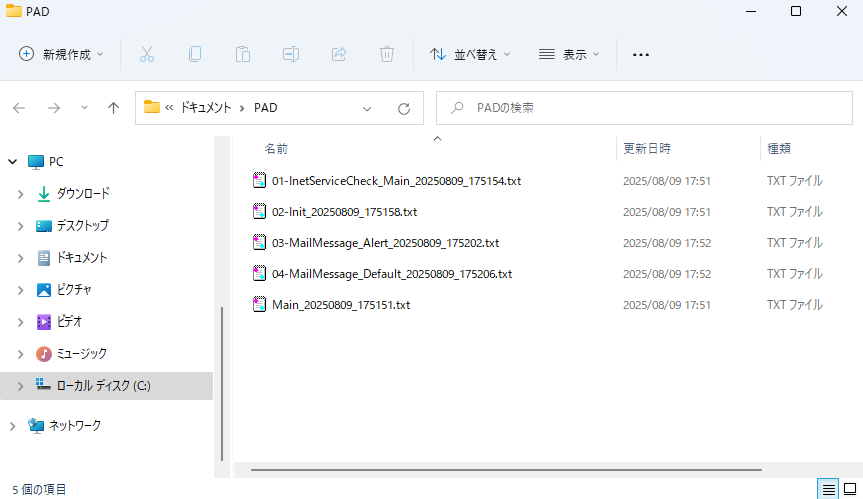
Task: Click the Delete trash can icon
Action: point(387,54)
